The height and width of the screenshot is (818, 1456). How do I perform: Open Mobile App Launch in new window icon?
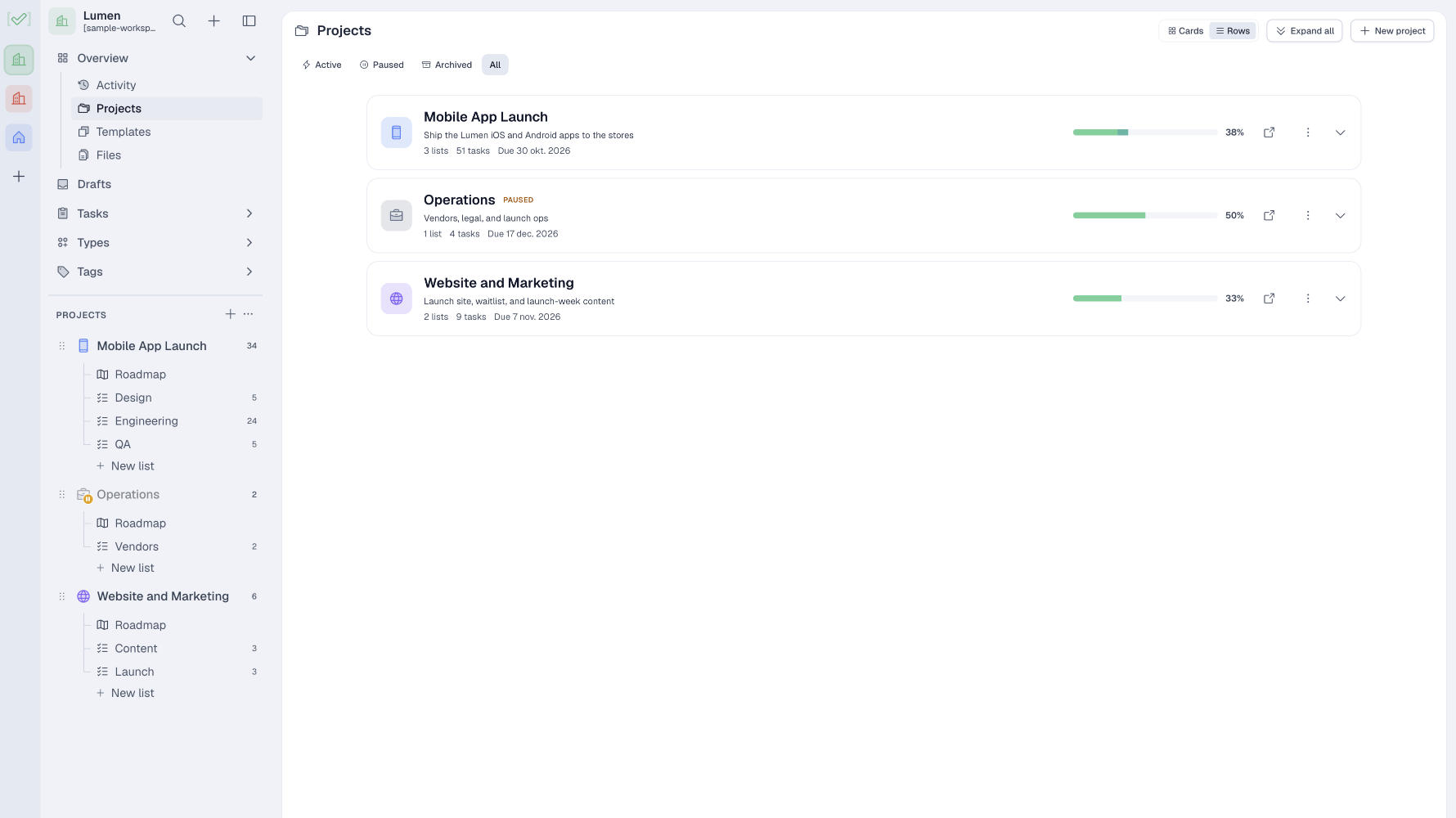[1269, 133]
